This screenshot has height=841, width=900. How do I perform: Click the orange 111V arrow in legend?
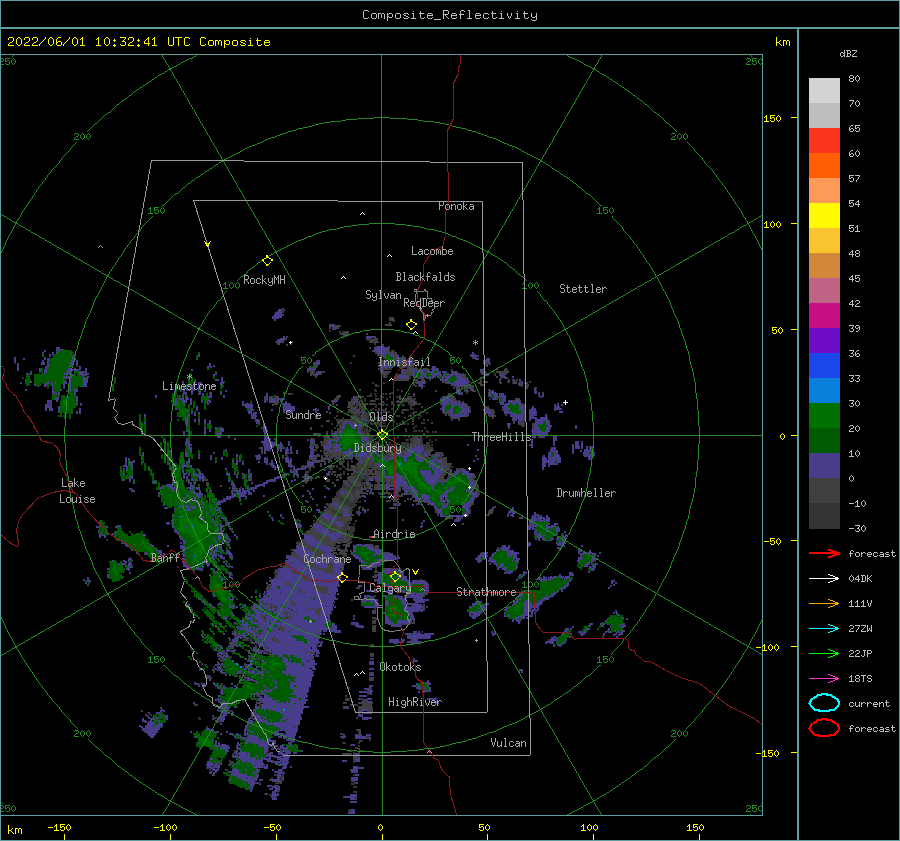point(824,603)
